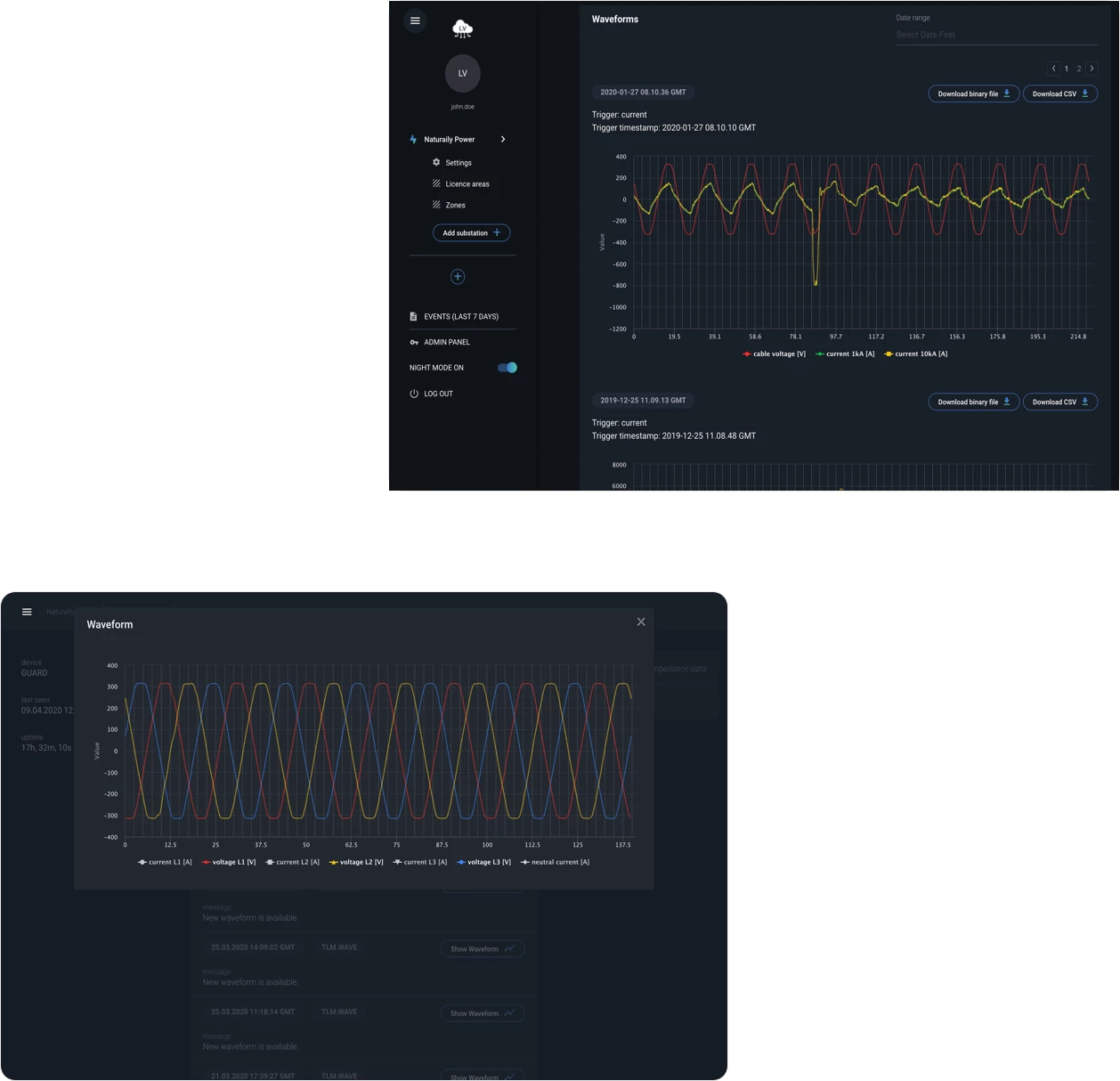Download CSV for 2019-12-25 waveform
This screenshot has height=1081, width=1120.
(x=1060, y=402)
